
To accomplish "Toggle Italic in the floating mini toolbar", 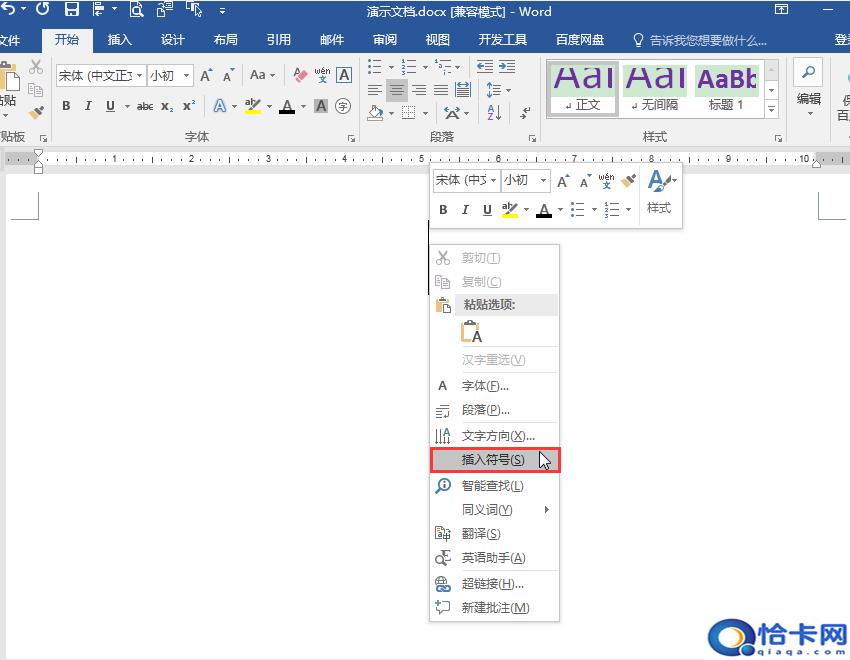I will click(x=465, y=210).
